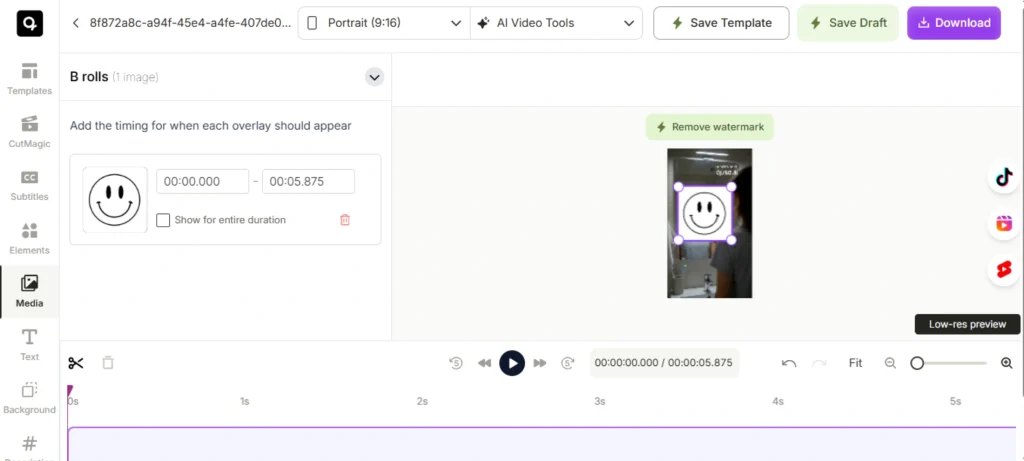Open the Portrait (9:16) aspect ratio dropdown
The width and height of the screenshot is (1024, 461).
pyautogui.click(x=384, y=22)
